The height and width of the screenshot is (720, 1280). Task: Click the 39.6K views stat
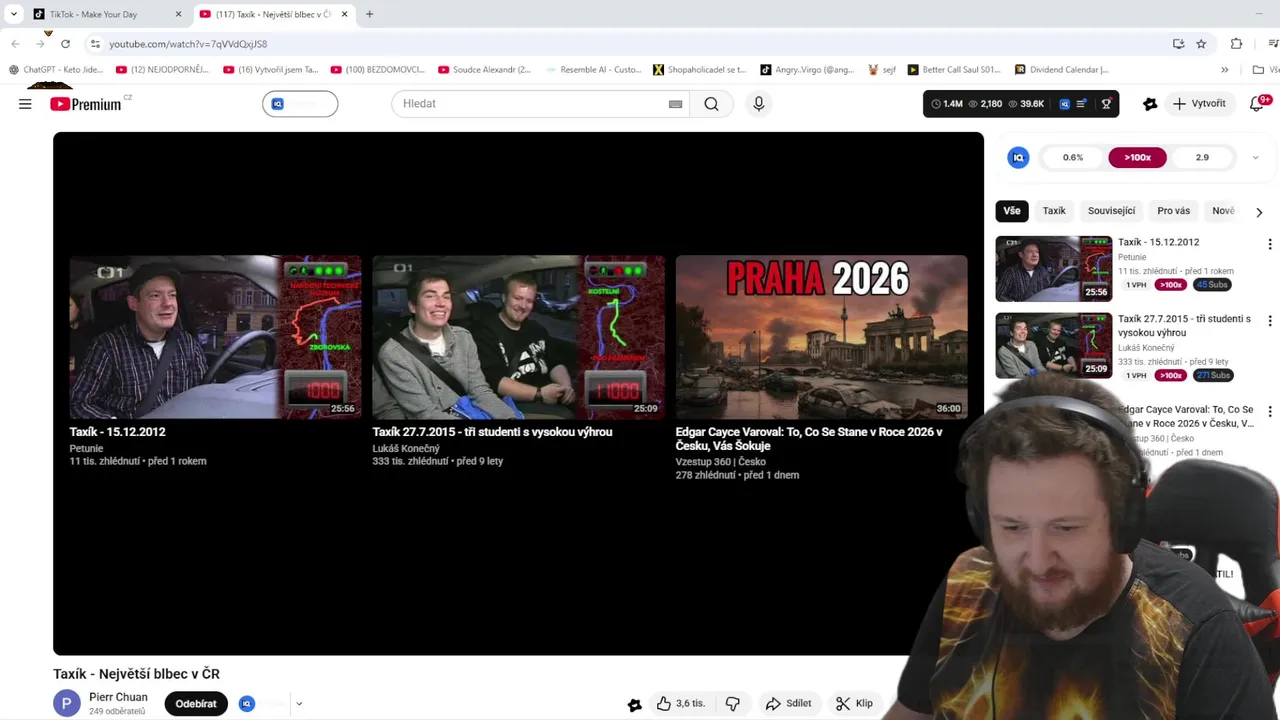(1026, 104)
